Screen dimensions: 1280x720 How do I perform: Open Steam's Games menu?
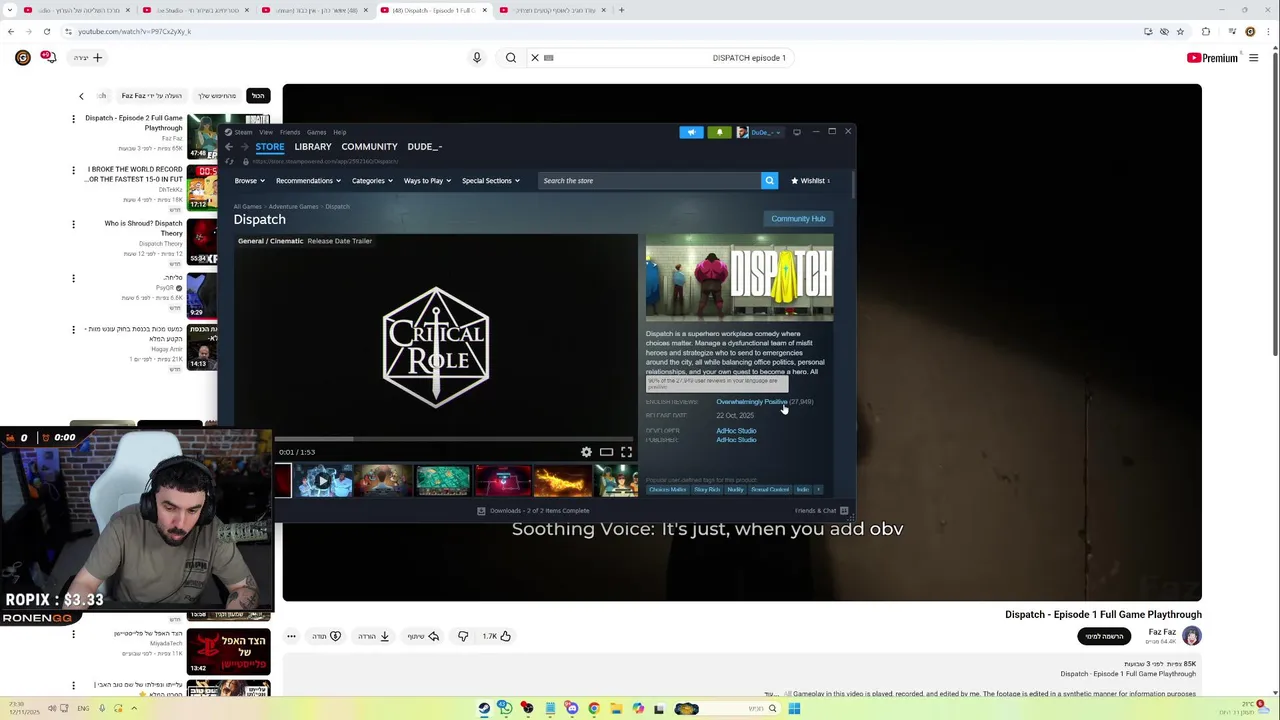point(316,132)
